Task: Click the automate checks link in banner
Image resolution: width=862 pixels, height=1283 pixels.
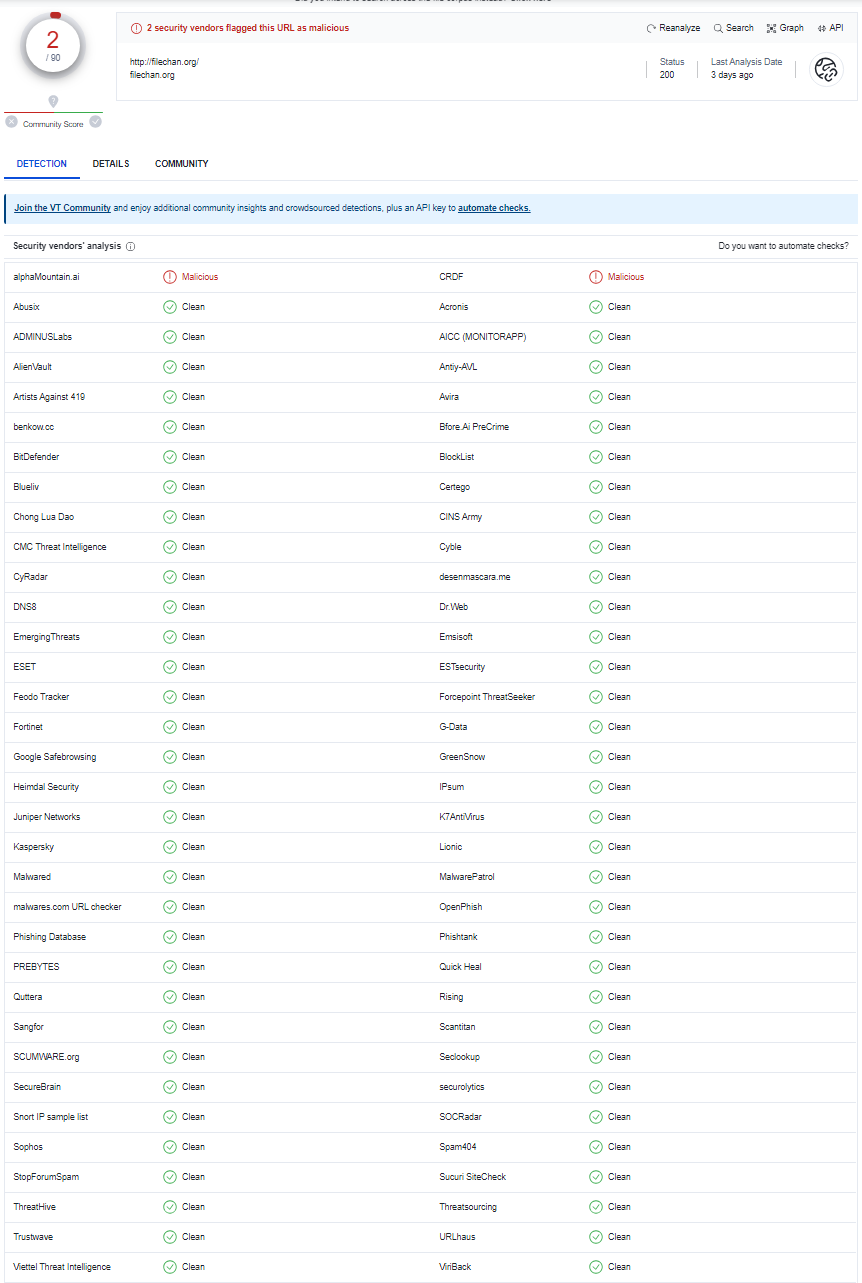Action: (494, 208)
